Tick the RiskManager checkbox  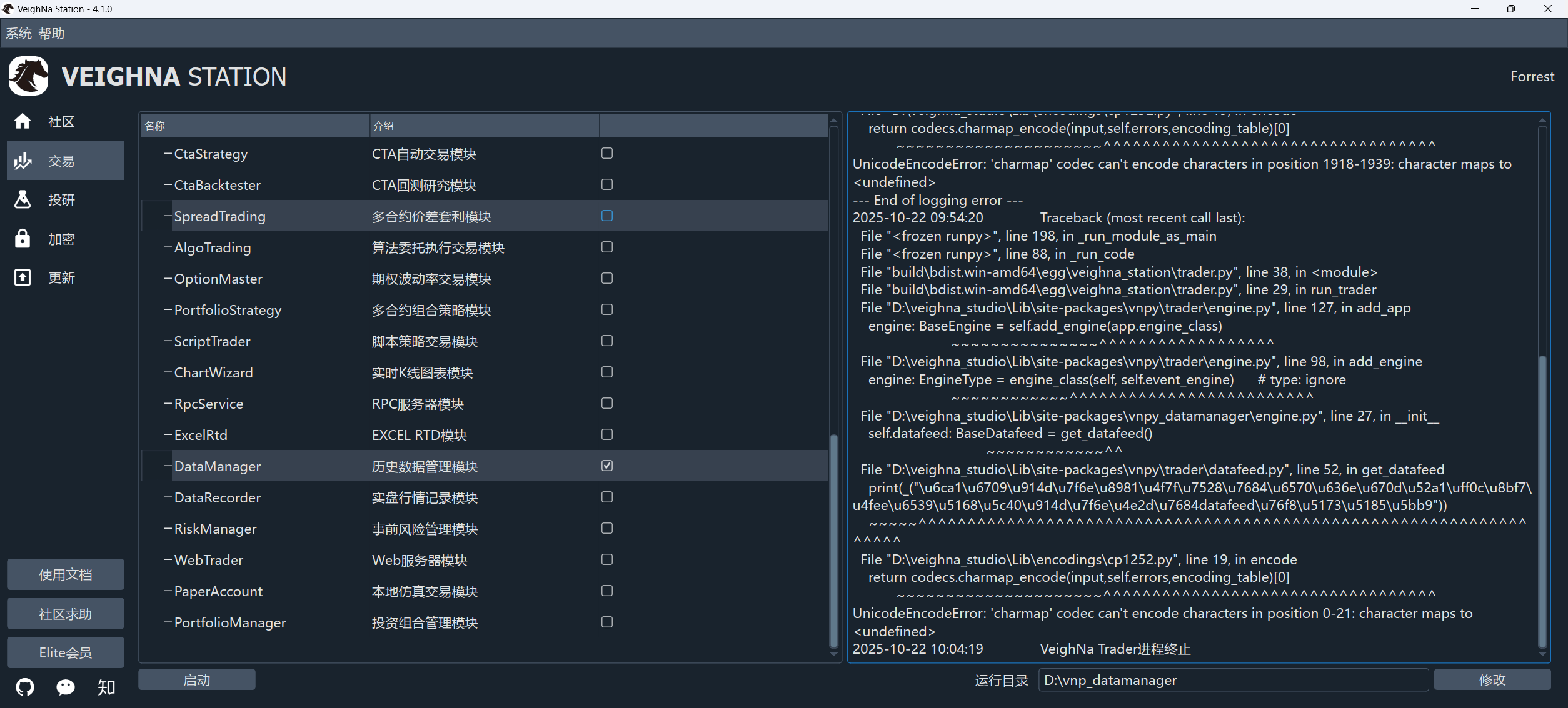point(606,528)
